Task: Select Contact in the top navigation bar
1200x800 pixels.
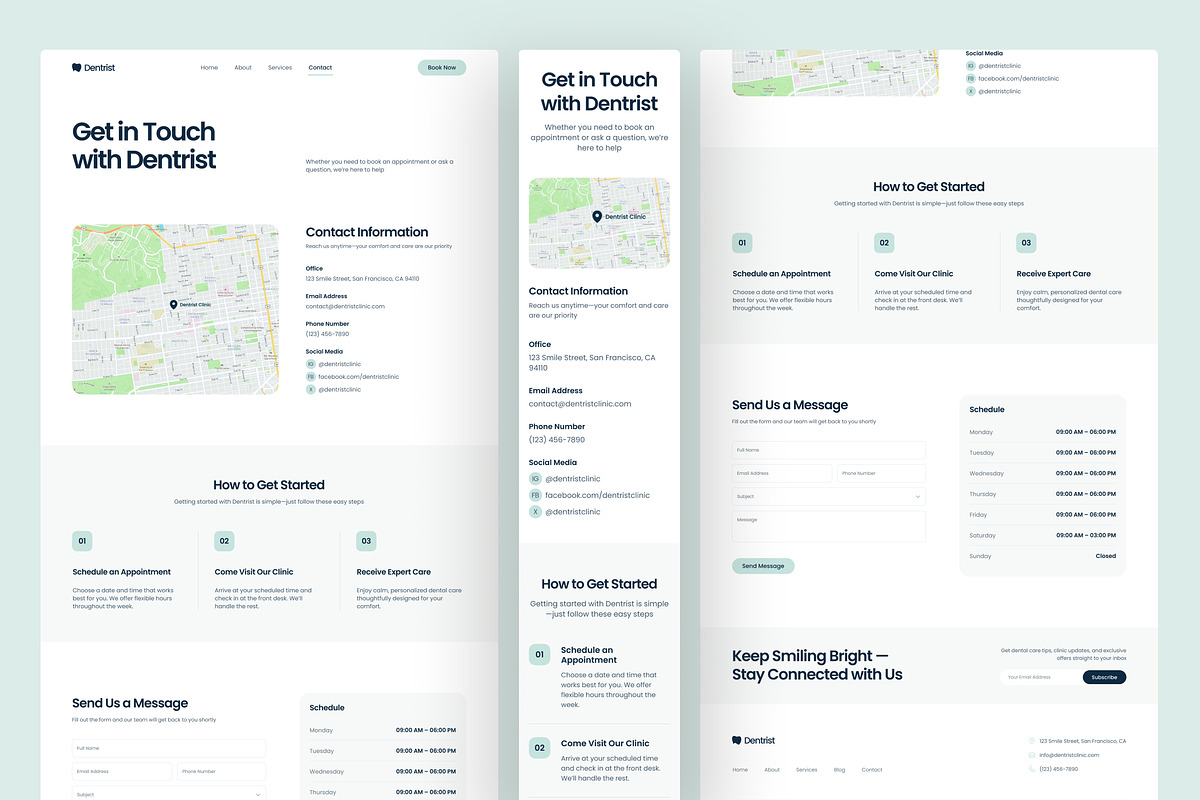Action: click(320, 68)
